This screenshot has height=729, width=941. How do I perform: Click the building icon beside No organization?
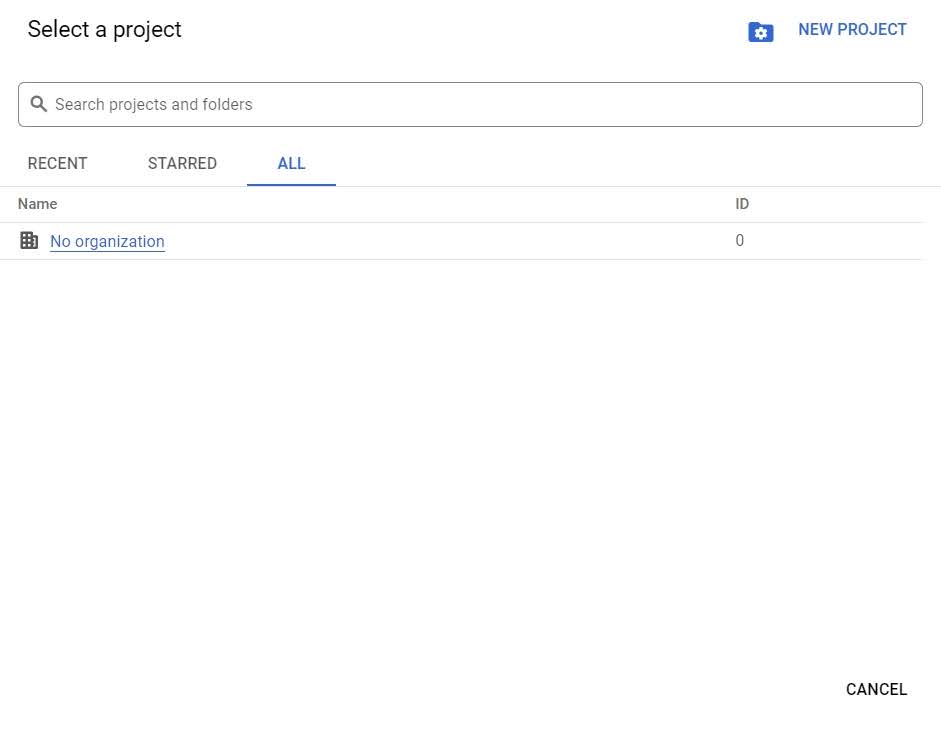pos(29,240)
